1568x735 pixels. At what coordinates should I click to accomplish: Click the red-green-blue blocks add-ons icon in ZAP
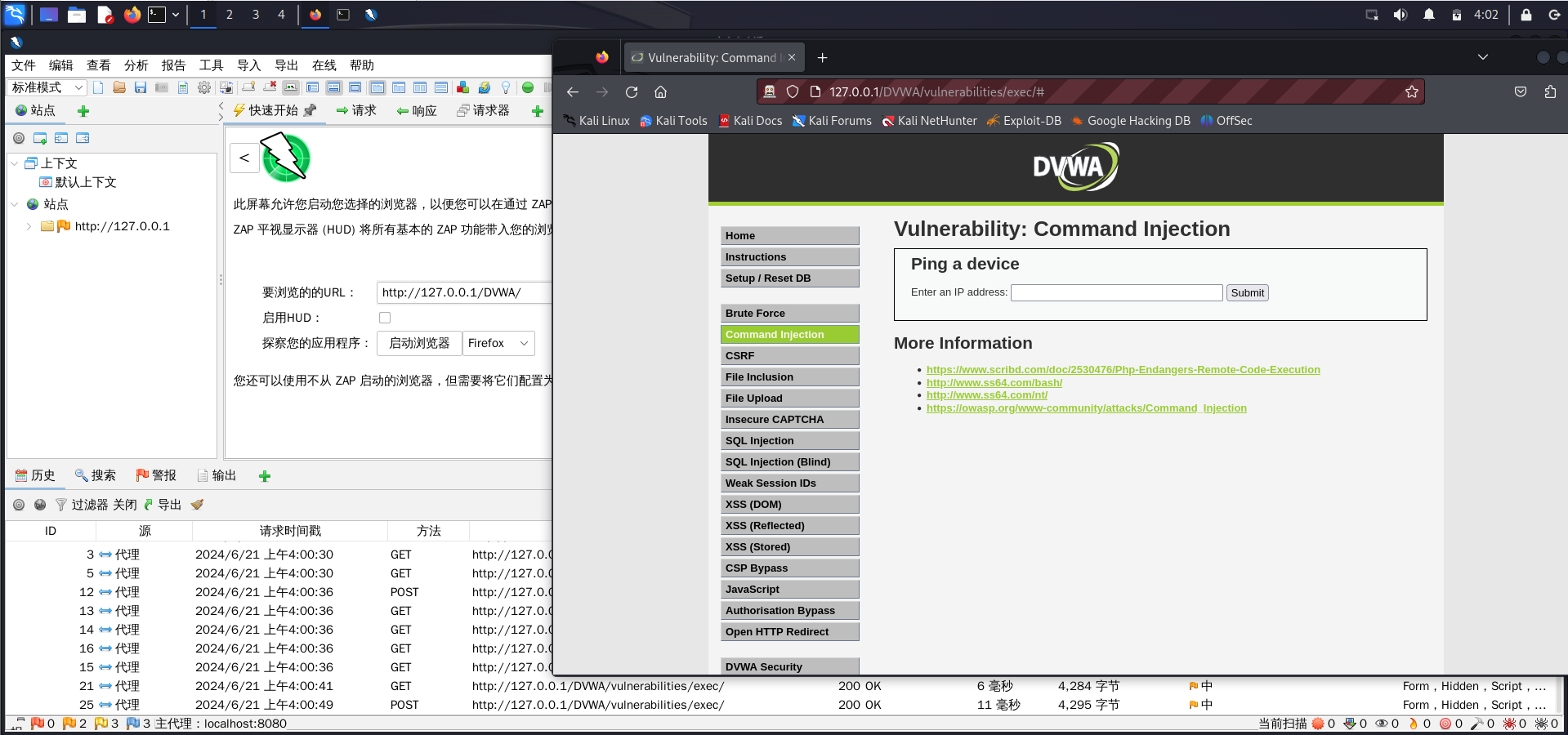(463, 87)
